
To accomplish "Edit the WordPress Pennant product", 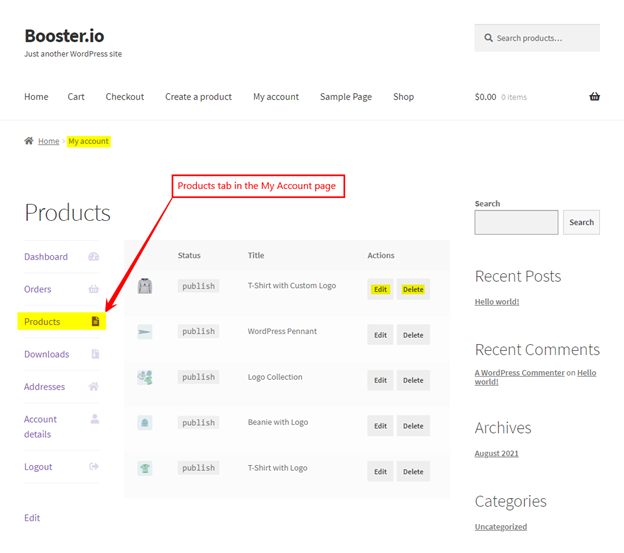I will point(380,335).
